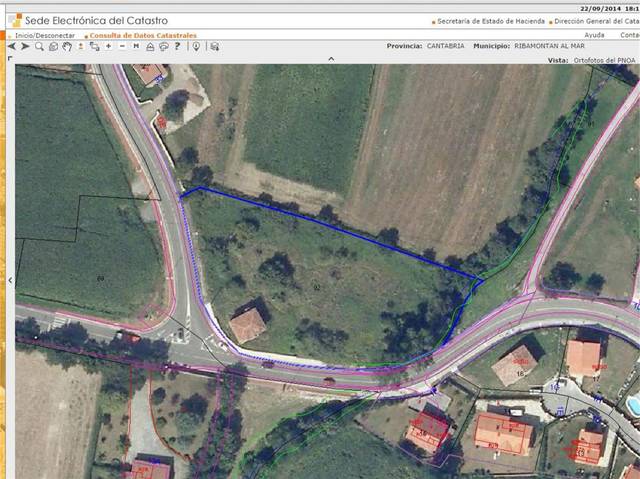
Task: Click the back arrow navigation icon
Action: pos(11,46)
